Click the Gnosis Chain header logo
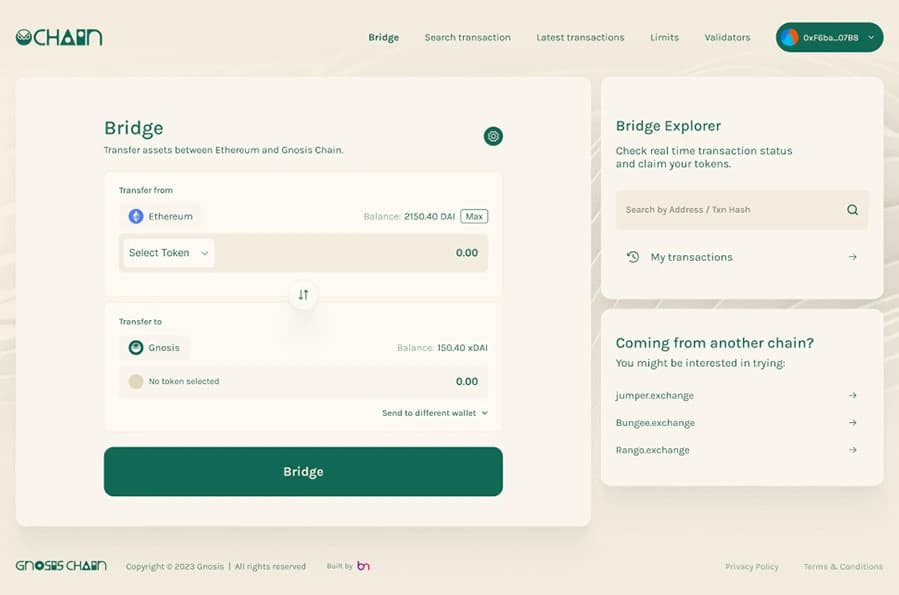This screenshot has width=899, height=595. [x=59, y=38]
